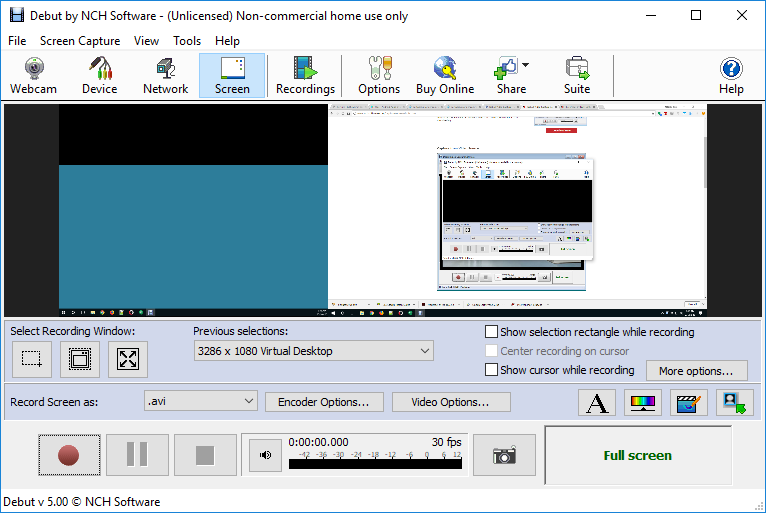
Task: Choose the Network camera source
Action: pyautogui.click(x=166, y=76)
